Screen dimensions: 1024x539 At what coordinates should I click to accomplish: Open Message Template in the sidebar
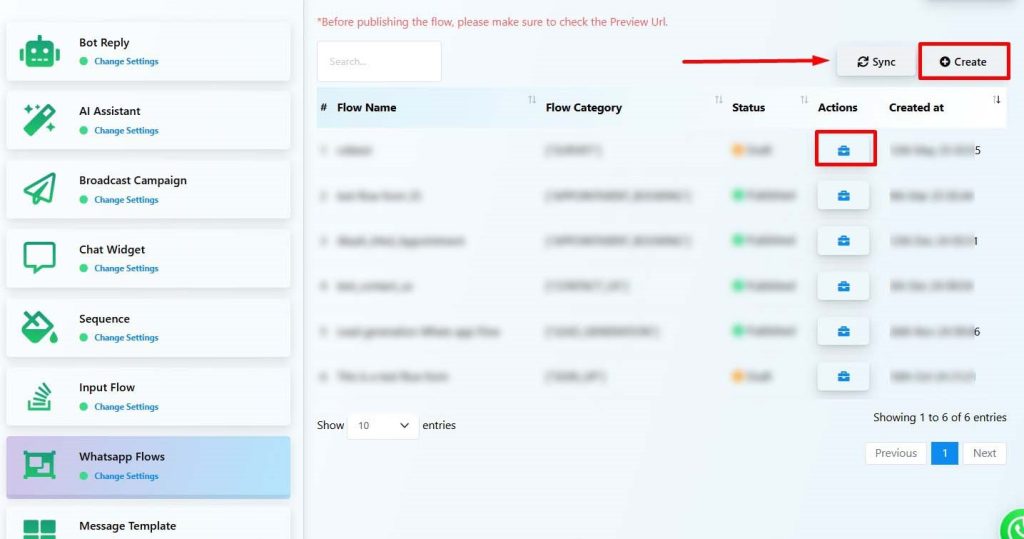(127, 526)
